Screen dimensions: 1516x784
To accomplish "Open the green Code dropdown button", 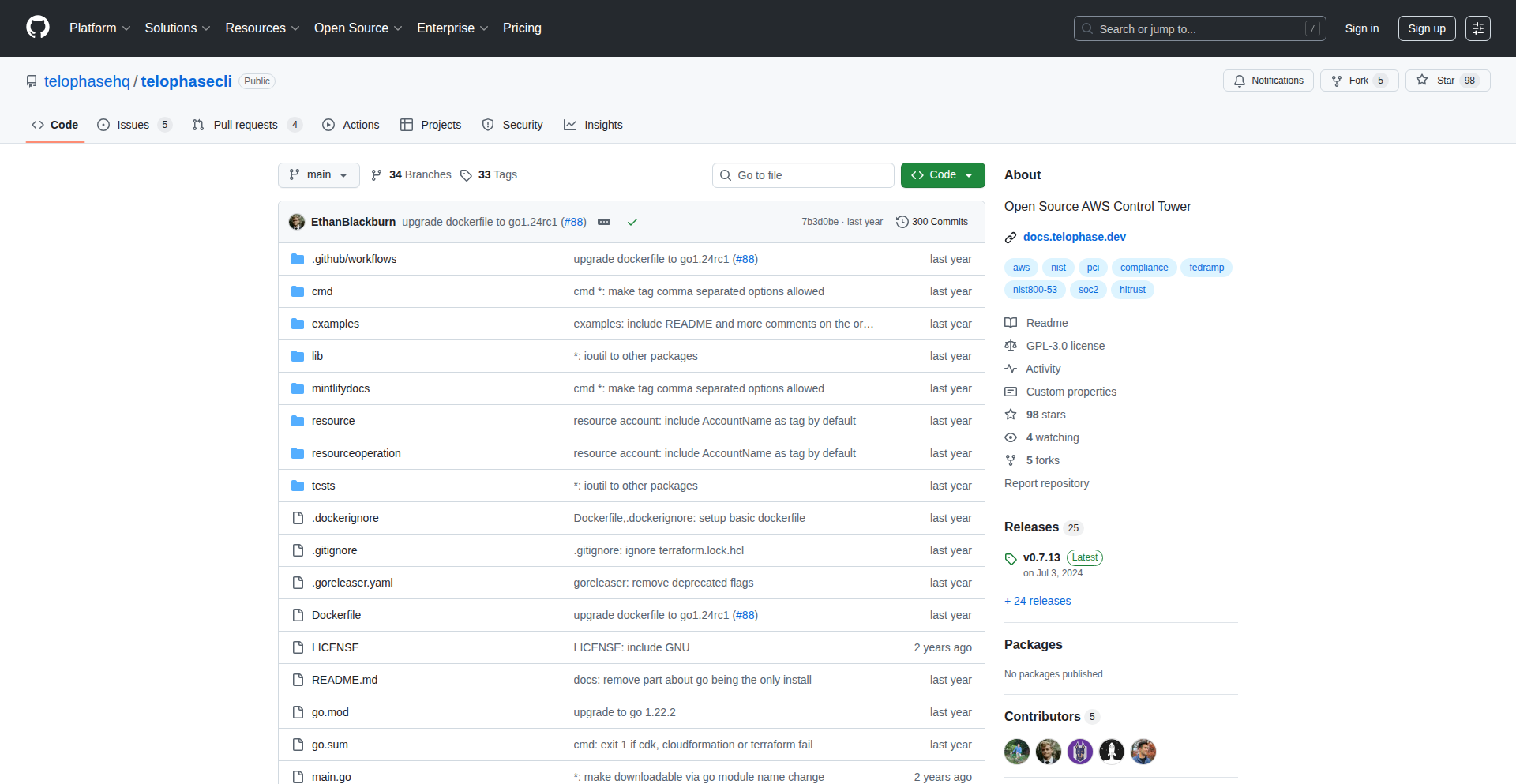I will (943, 175).
